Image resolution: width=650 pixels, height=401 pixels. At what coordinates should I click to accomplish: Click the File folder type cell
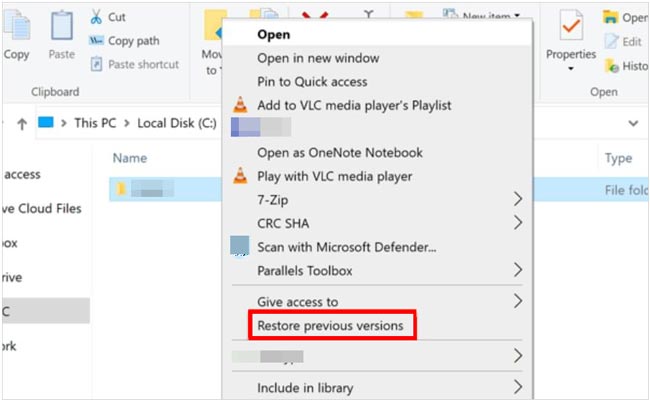click(x=626, y=190)
